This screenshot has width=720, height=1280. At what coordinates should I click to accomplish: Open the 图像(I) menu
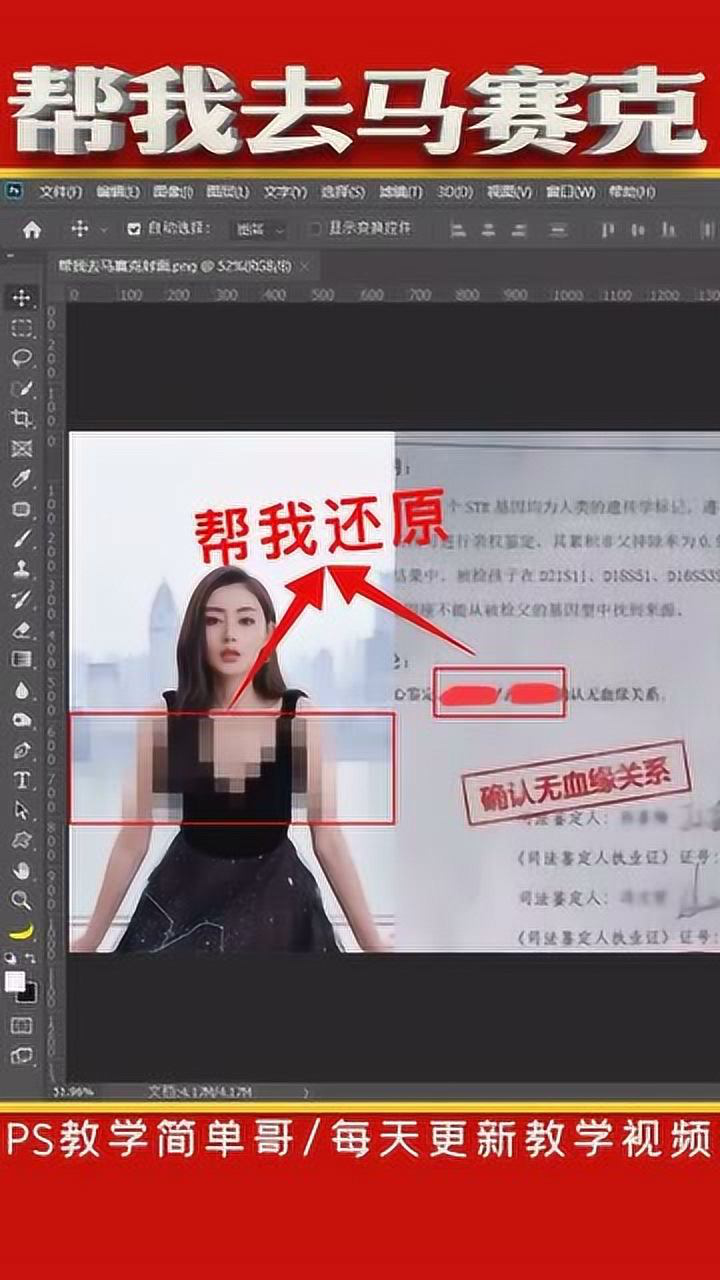click(173, 191)
